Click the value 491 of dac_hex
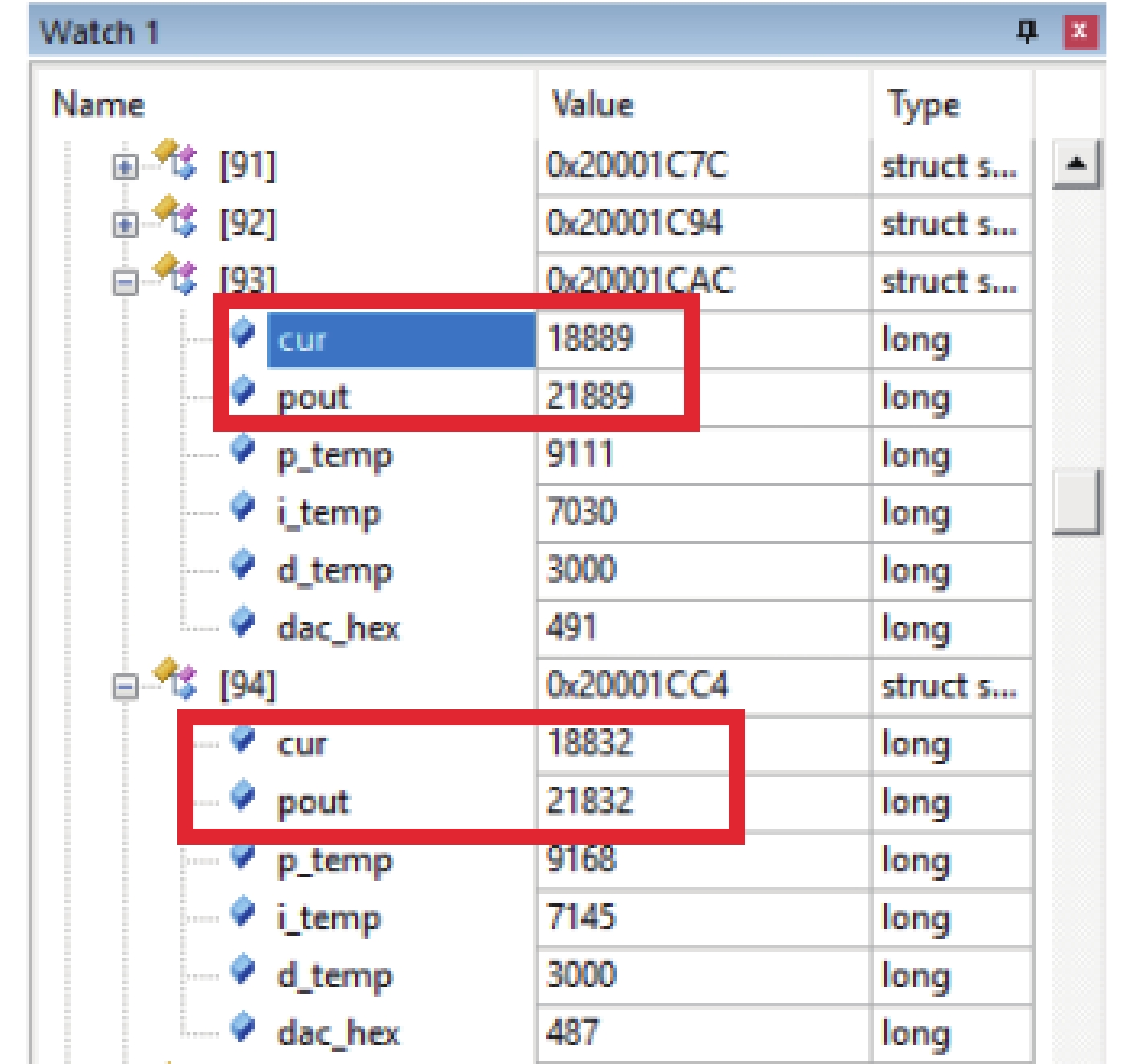This screenshot has width=1128, height=1064. pyautogui.click(x=571, y=628)
